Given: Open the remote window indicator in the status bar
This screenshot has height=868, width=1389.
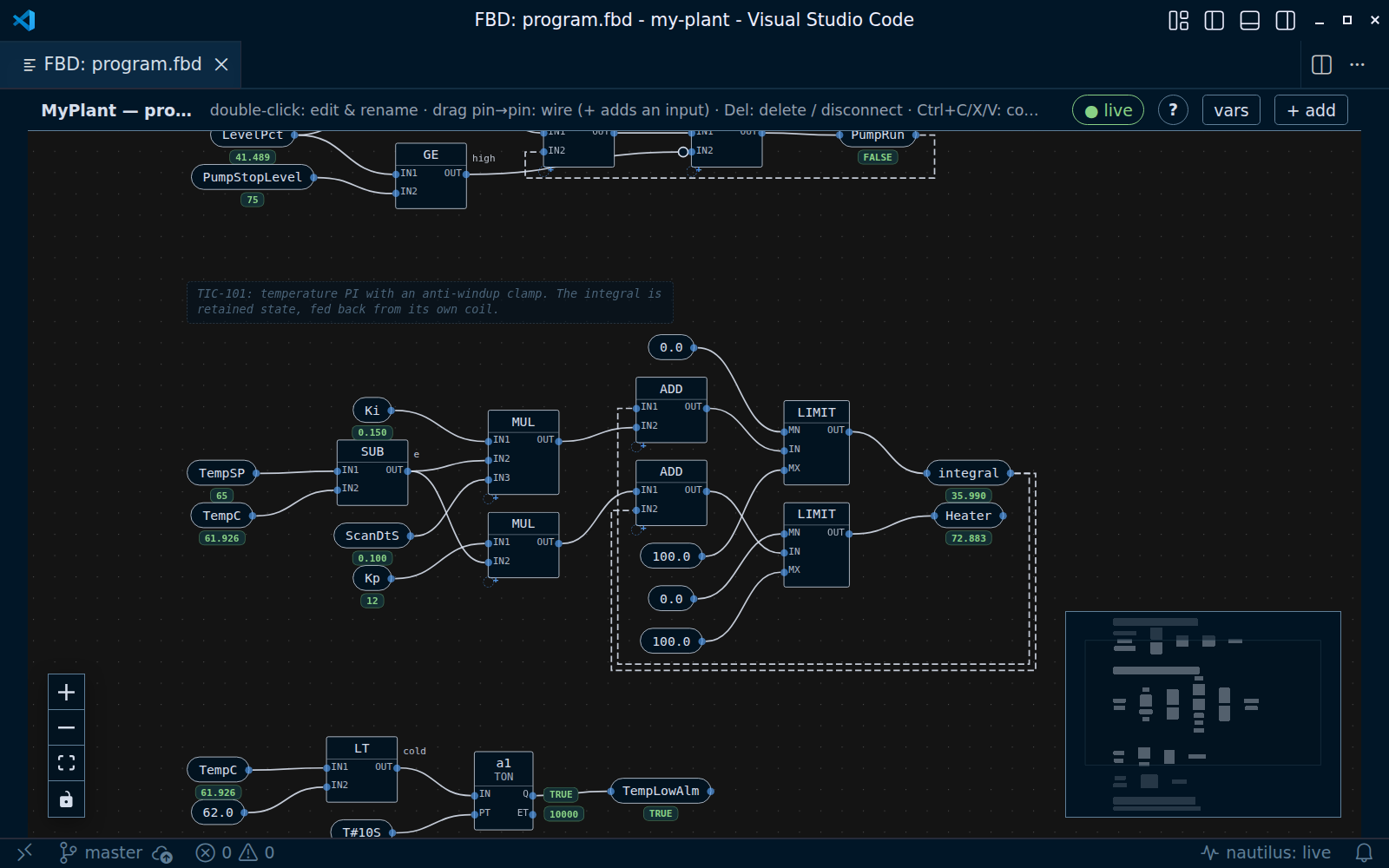Looking at the screenshot, I should point(24,852).
